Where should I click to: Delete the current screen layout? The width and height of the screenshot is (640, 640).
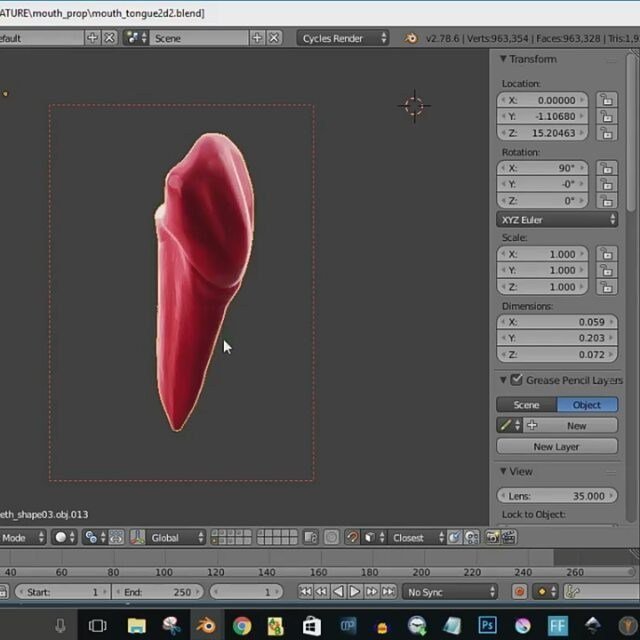pos(109,38)
